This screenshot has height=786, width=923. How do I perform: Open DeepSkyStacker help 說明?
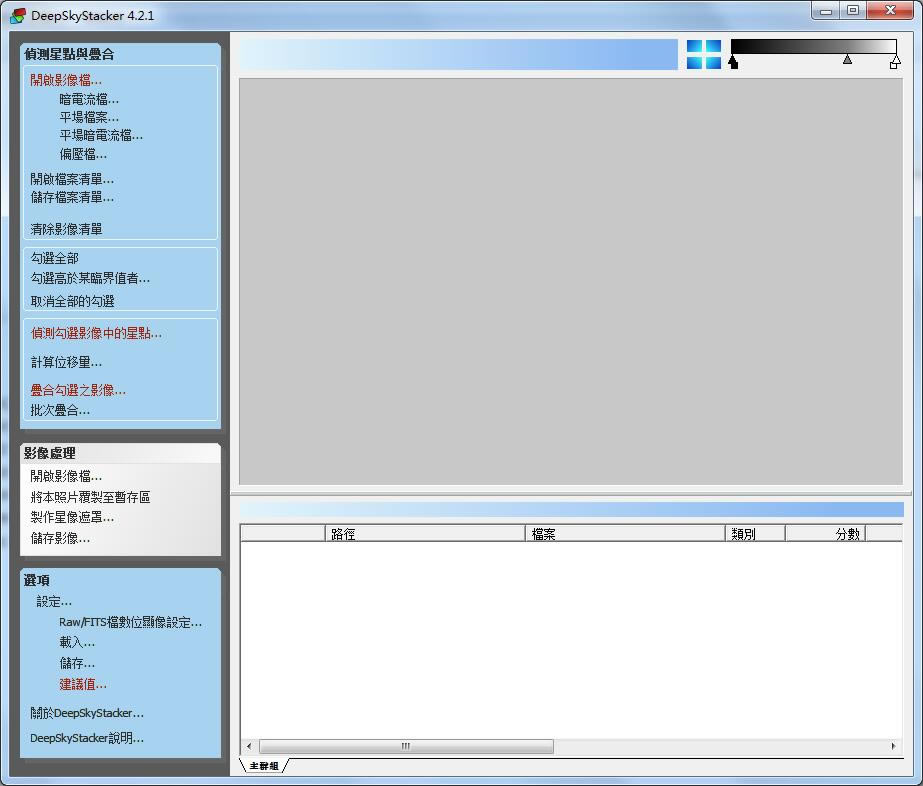point(87,738)
